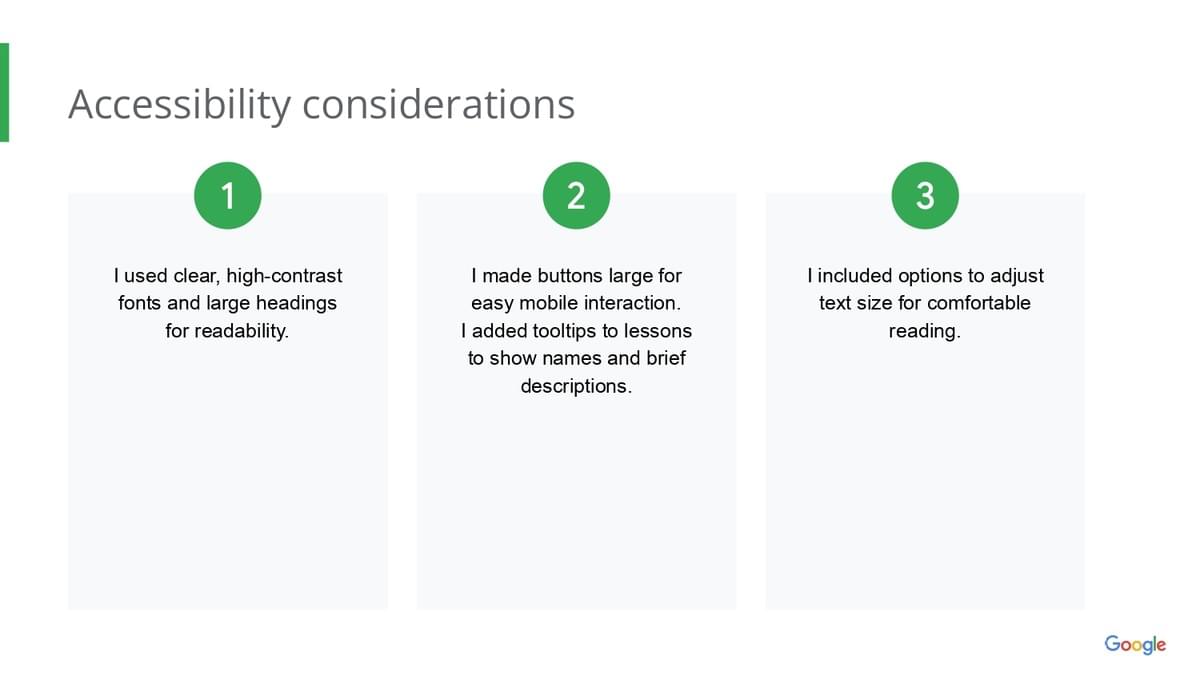This screenshot has width=1200, height=675.
Task: Click the word "reading." in the third card
Action: 925,331
